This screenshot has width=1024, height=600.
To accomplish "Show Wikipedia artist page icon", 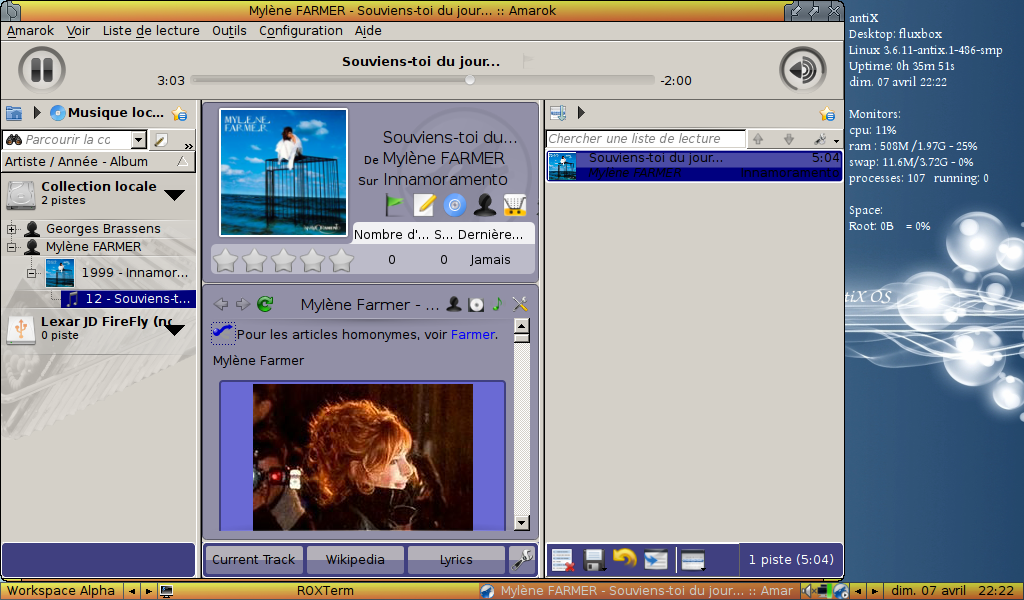I will point(454,304).
